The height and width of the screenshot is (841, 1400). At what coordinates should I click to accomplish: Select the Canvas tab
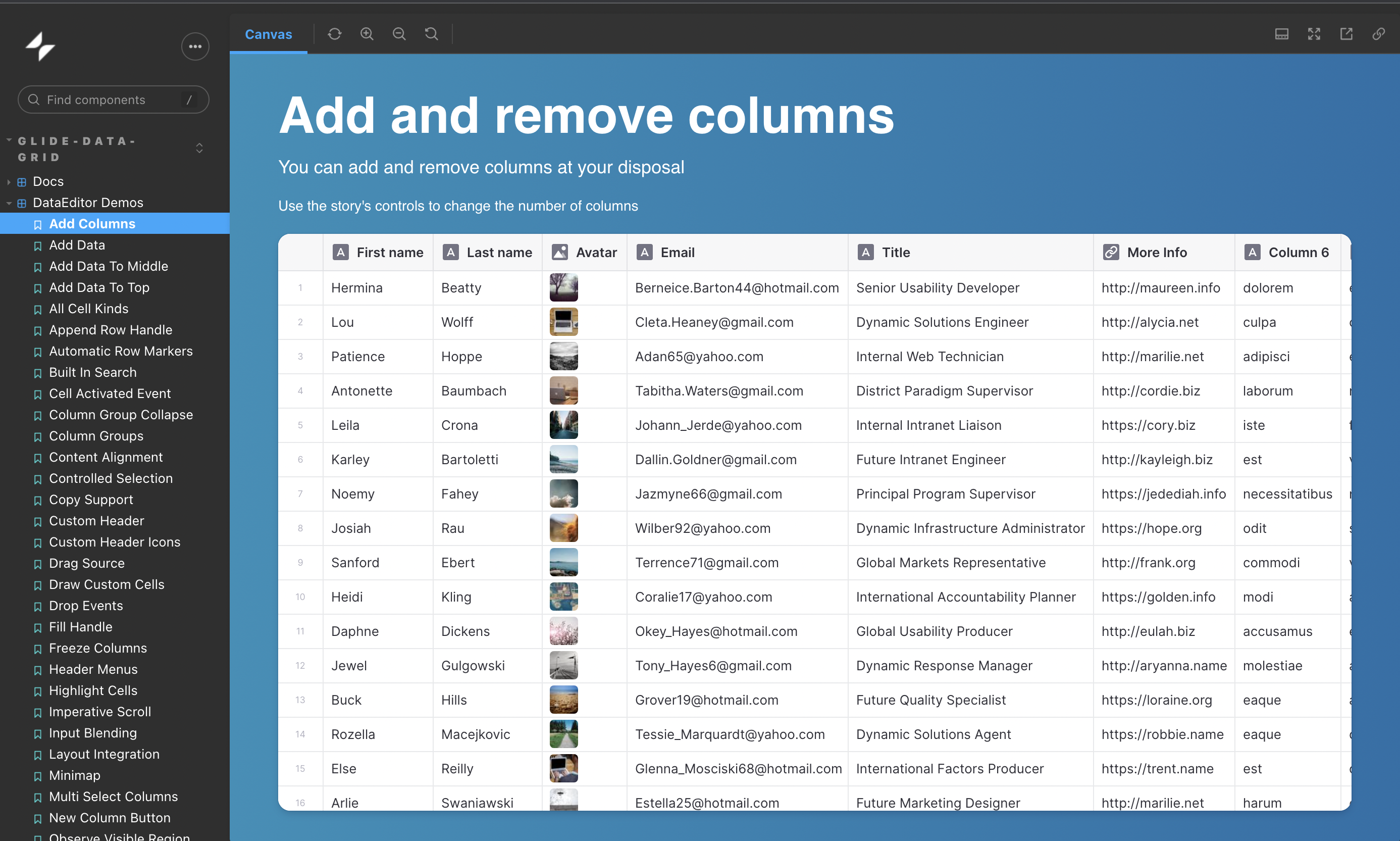click(x=269, y=34)
